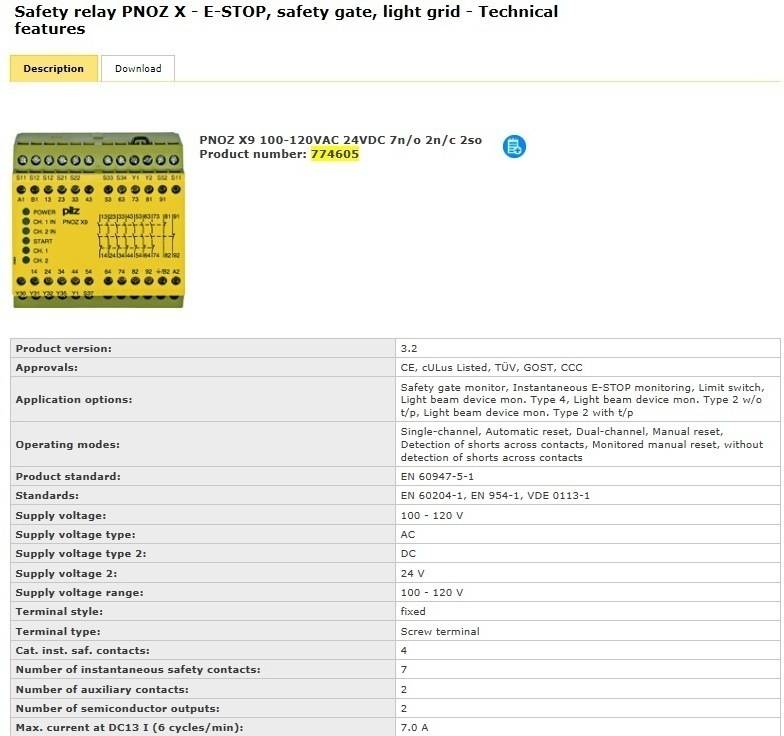The image size is (784, 736).
Task: Click the 'Number of auxiliary contacts:' label
Action: click(102, 690)
